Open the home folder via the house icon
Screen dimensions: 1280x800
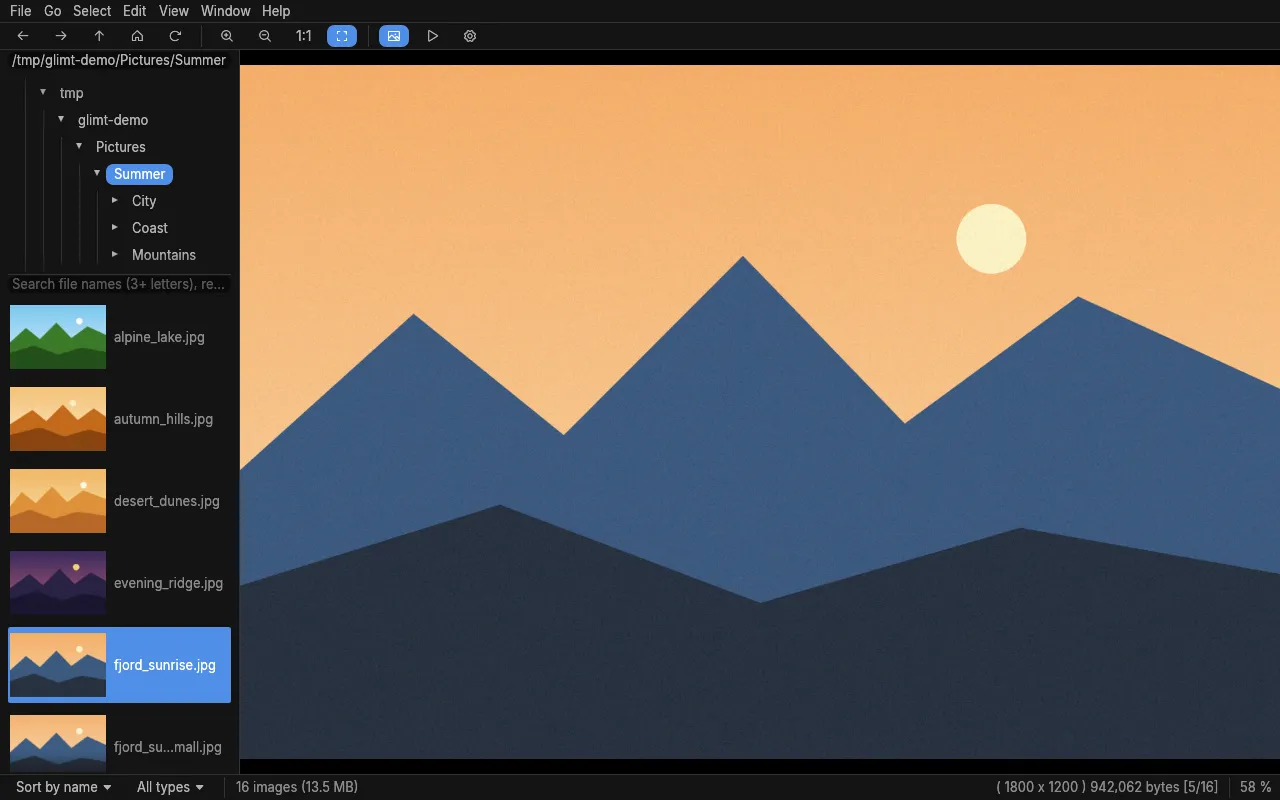coord(137,36)
